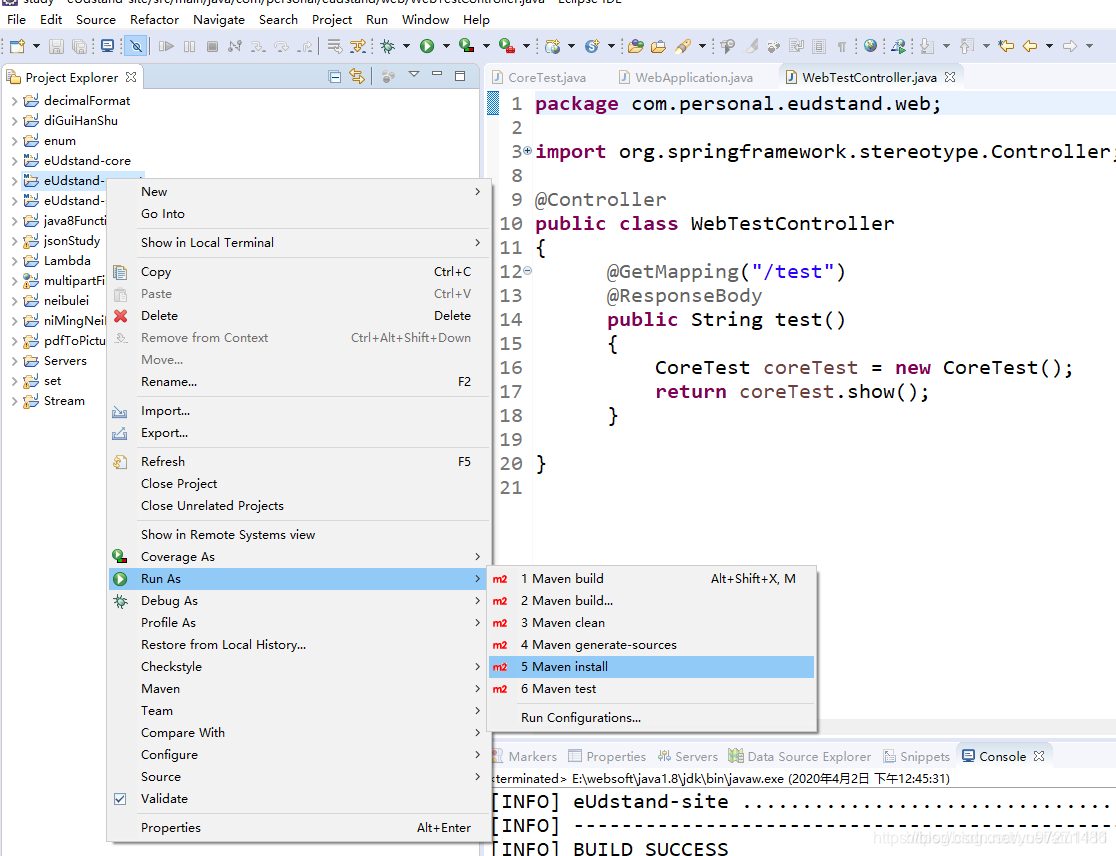Click the Step Into icon
Image resolution: width=1116 pixels, height=856 pixels.
click(x=258, y=46)
